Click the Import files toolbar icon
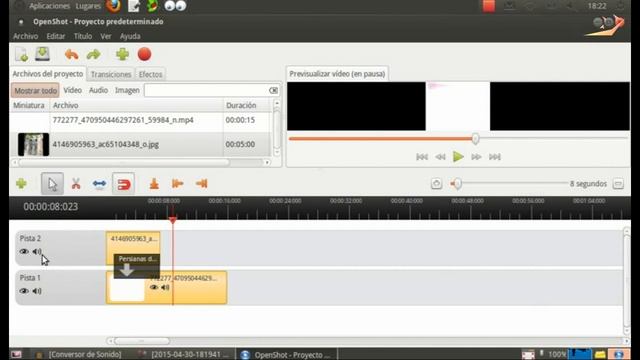The image size is (640, 360). (x=21, y=54)
